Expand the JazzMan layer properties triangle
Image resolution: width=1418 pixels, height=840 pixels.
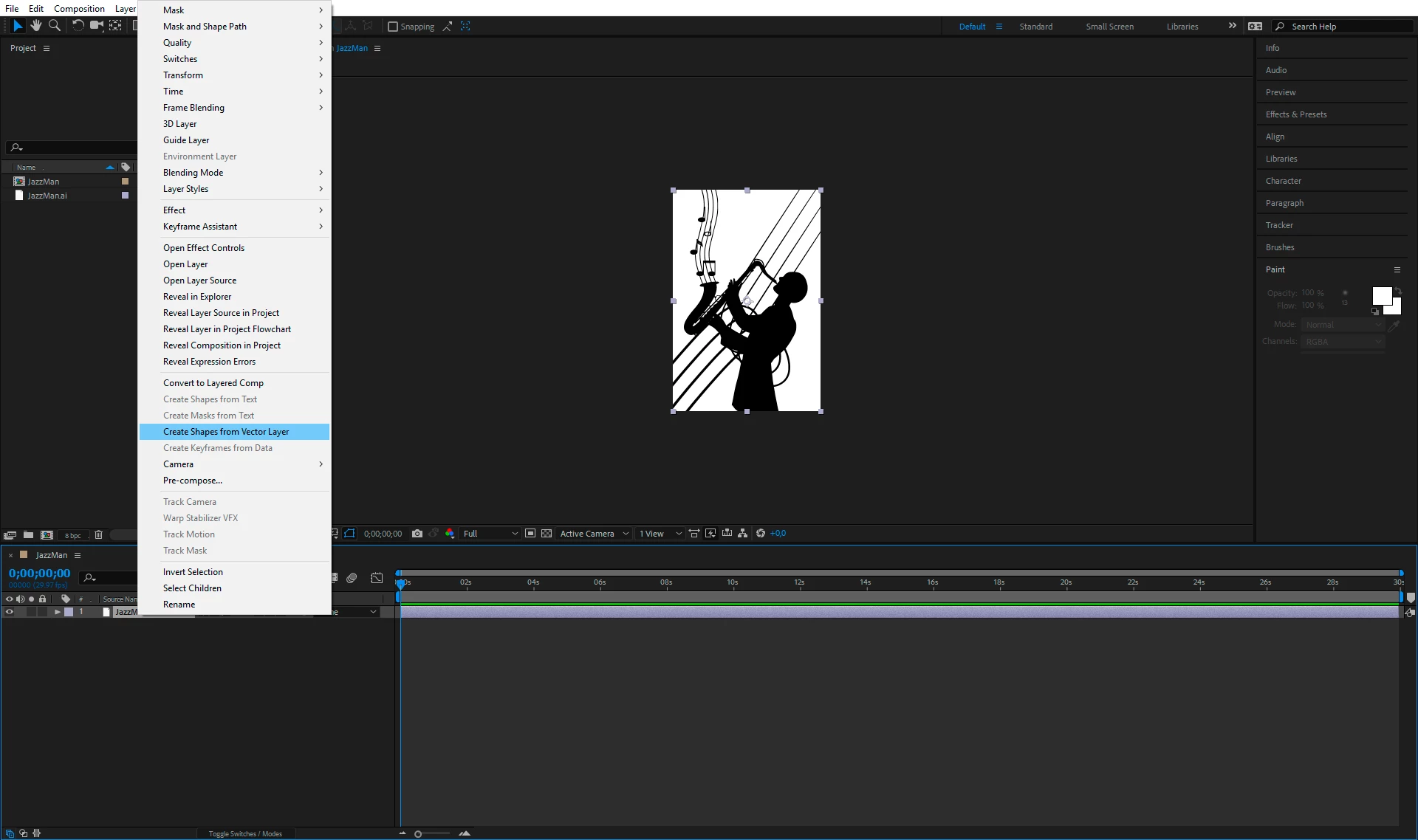[57, 612]
